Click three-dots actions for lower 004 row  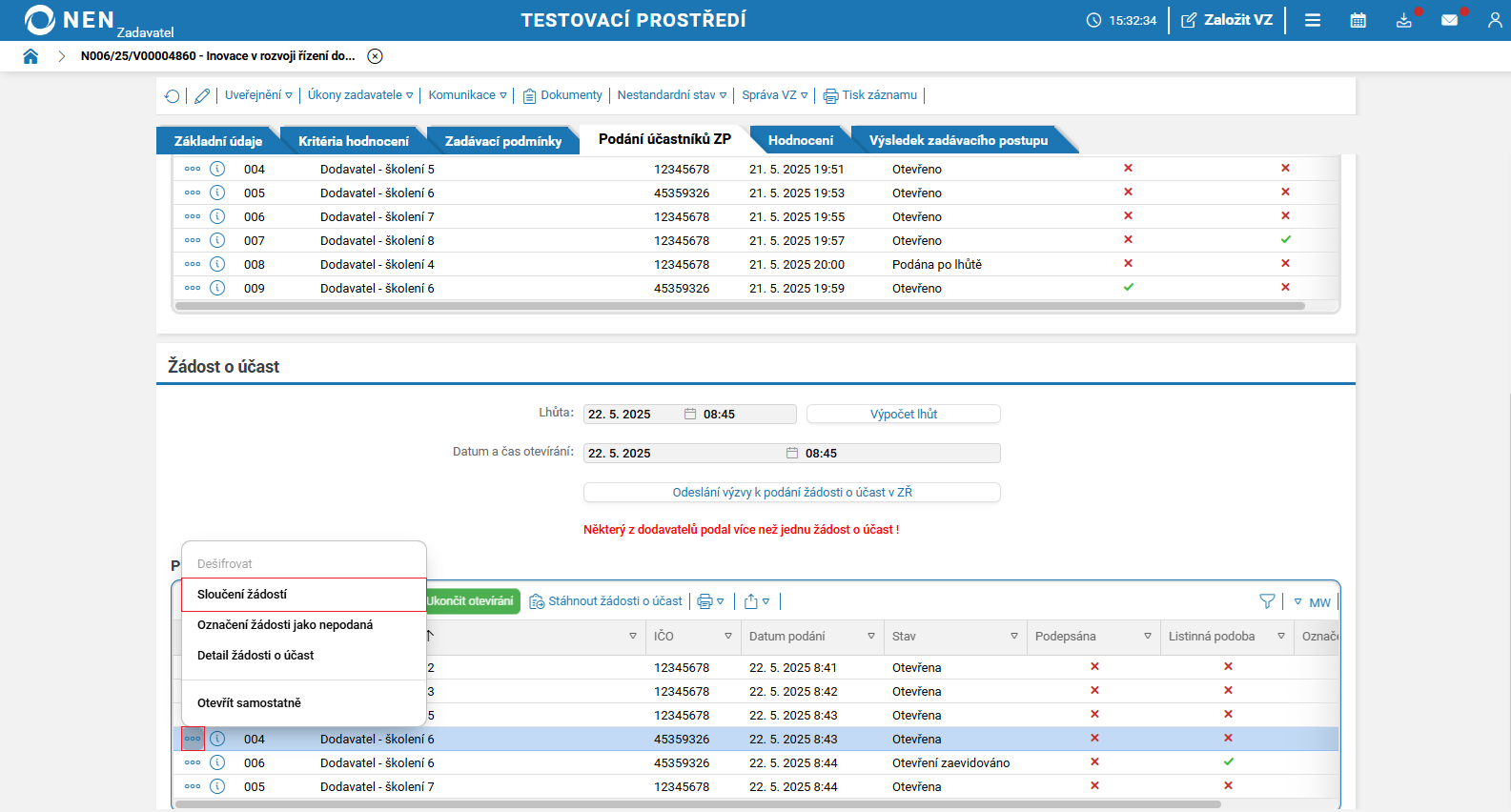(x=193, y=739)
